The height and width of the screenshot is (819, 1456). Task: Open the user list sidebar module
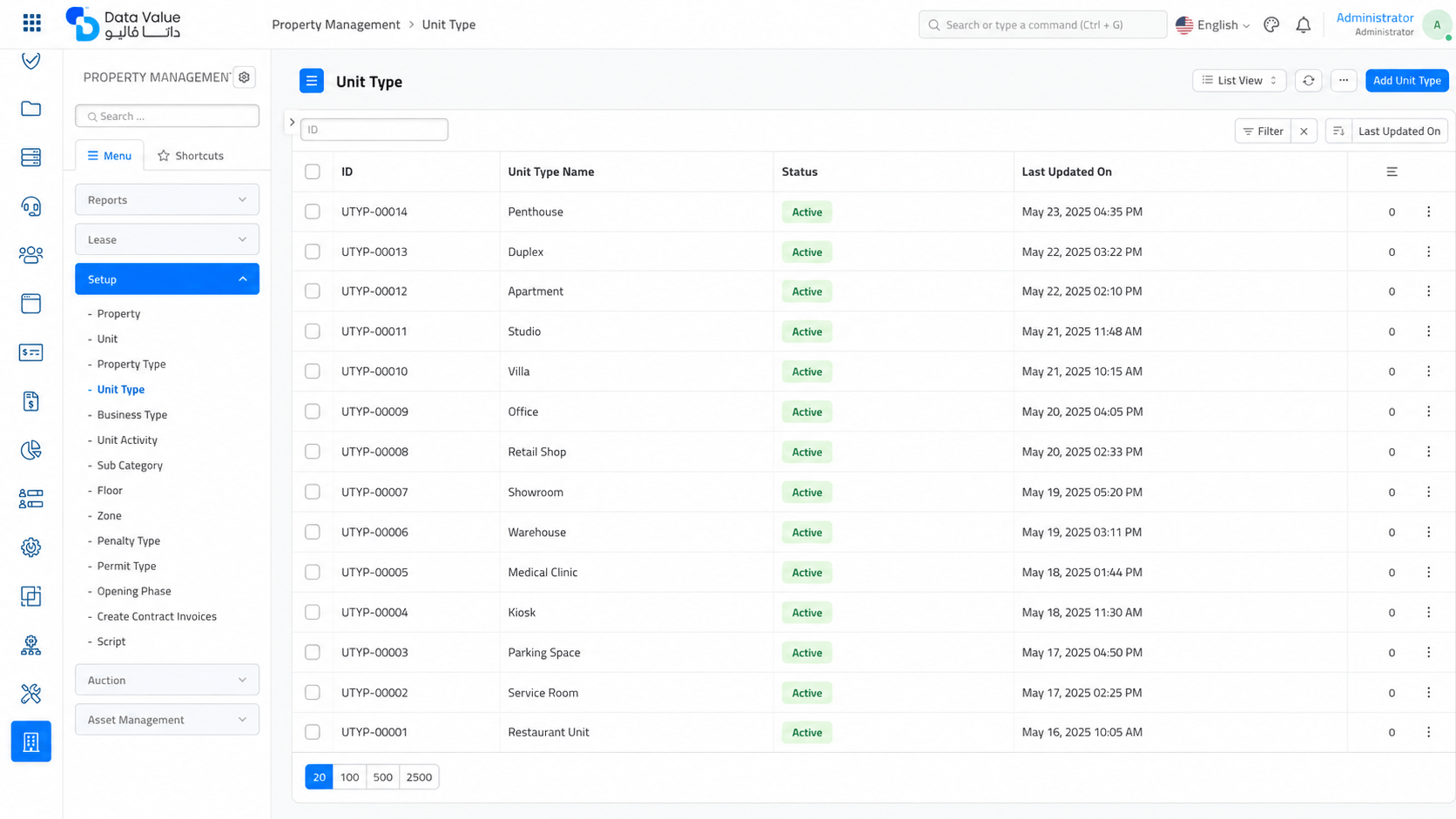[x=31, y=499]
